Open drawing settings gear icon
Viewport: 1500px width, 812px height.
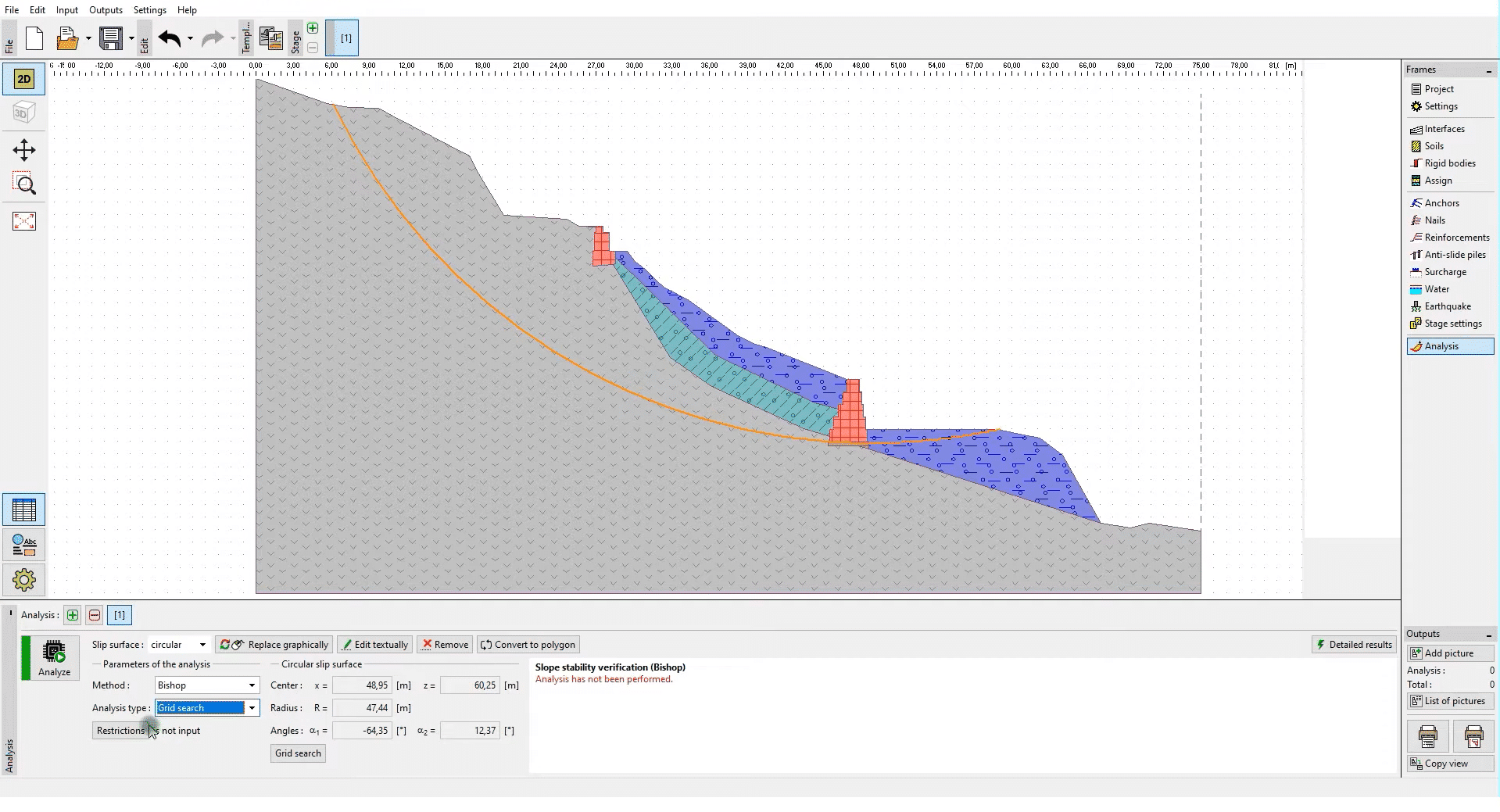23,580
